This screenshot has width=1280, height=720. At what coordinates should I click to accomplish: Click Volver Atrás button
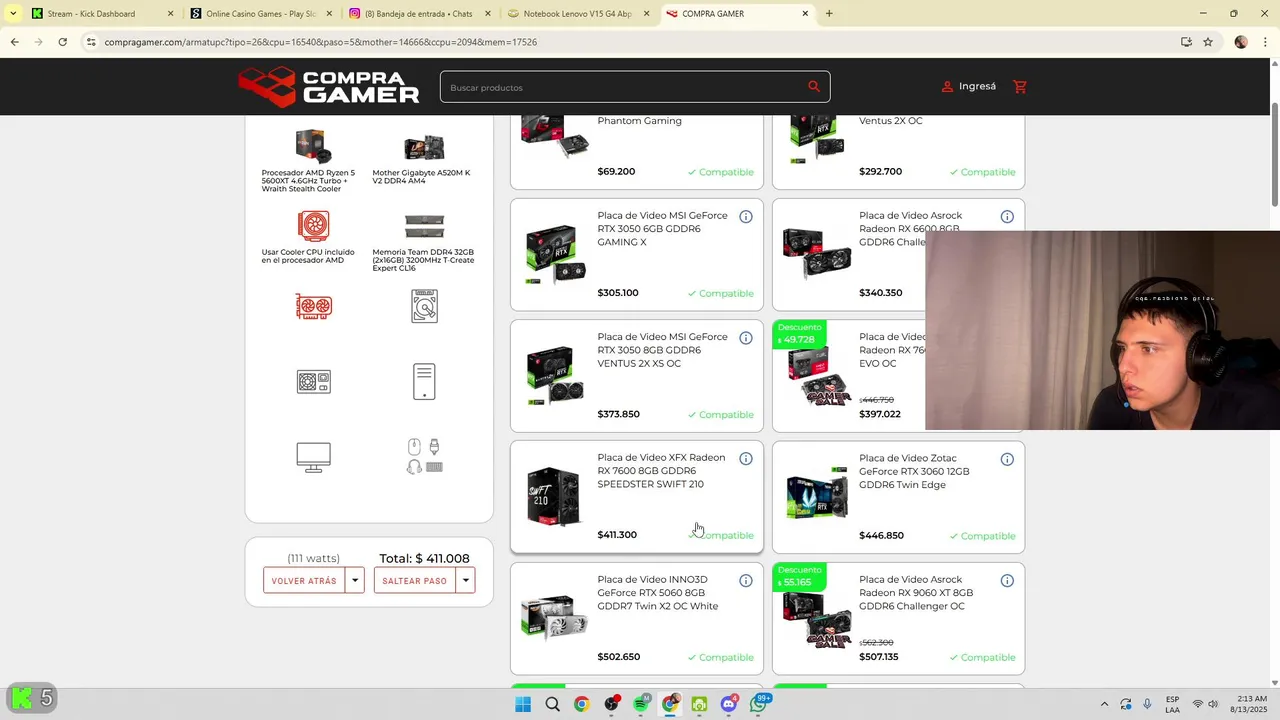click(x=304, y=581)
